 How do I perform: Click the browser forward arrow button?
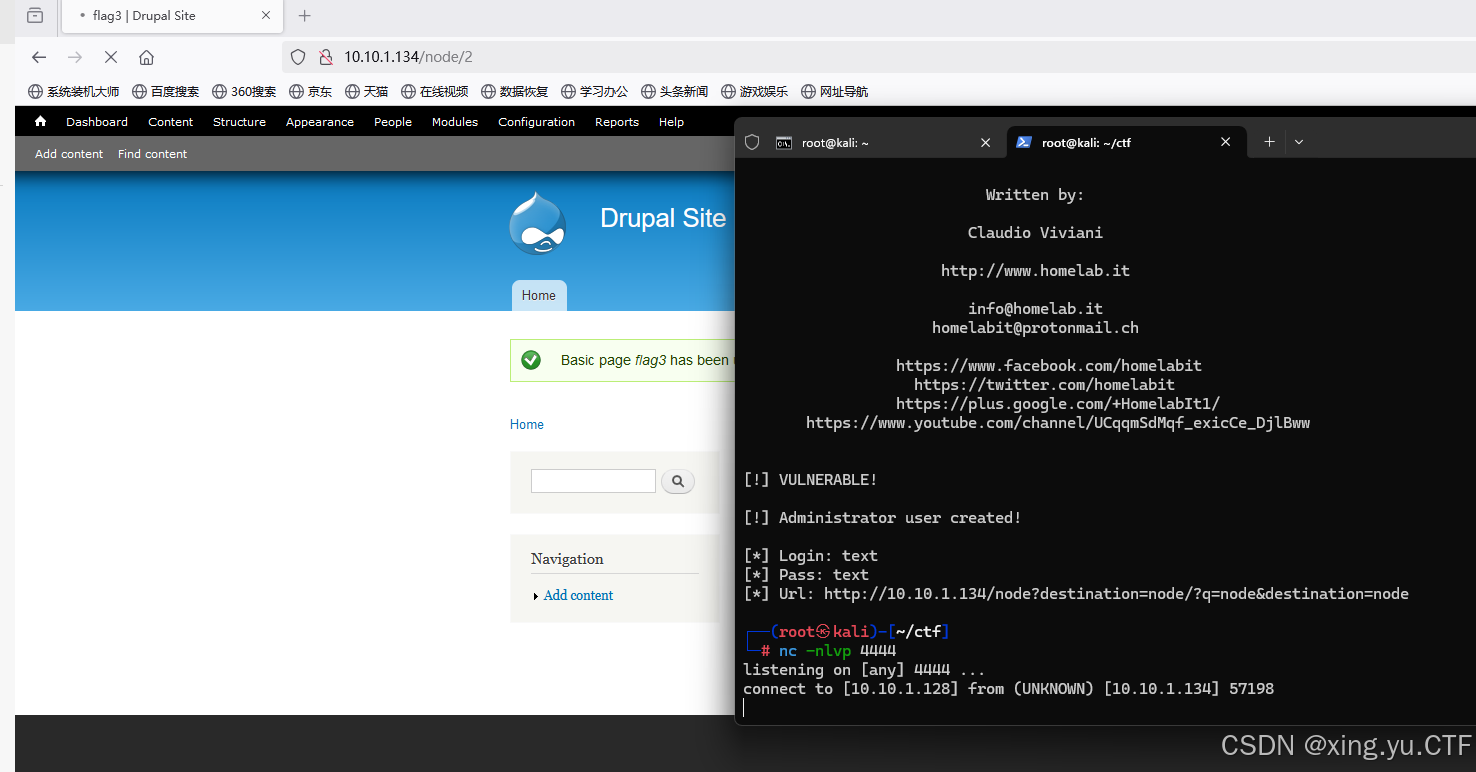click(x=75, y=57)
